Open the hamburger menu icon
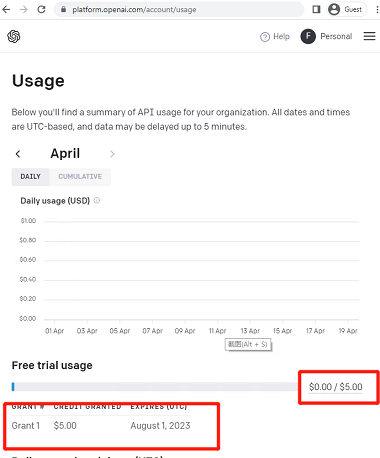Screen dimensions: 380x458 369,36
